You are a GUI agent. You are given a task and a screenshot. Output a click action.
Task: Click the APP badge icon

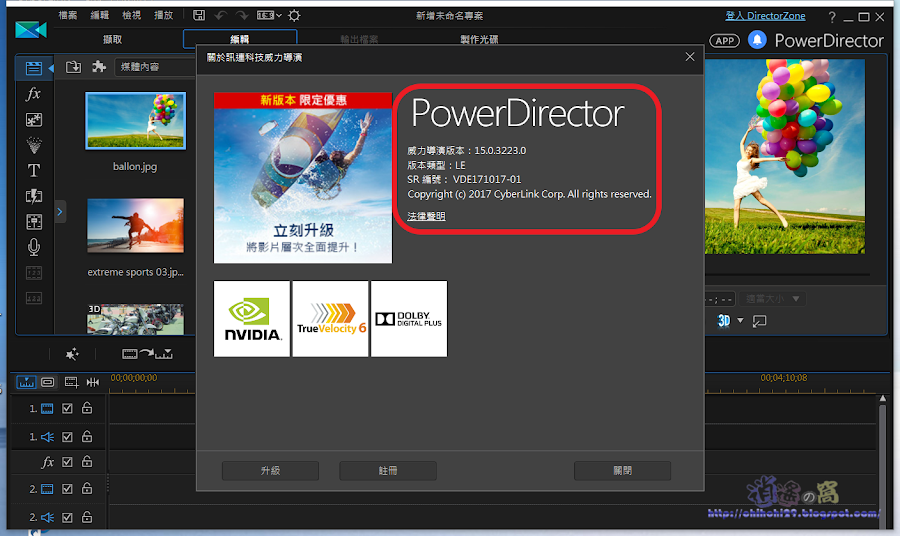(724, 41)
